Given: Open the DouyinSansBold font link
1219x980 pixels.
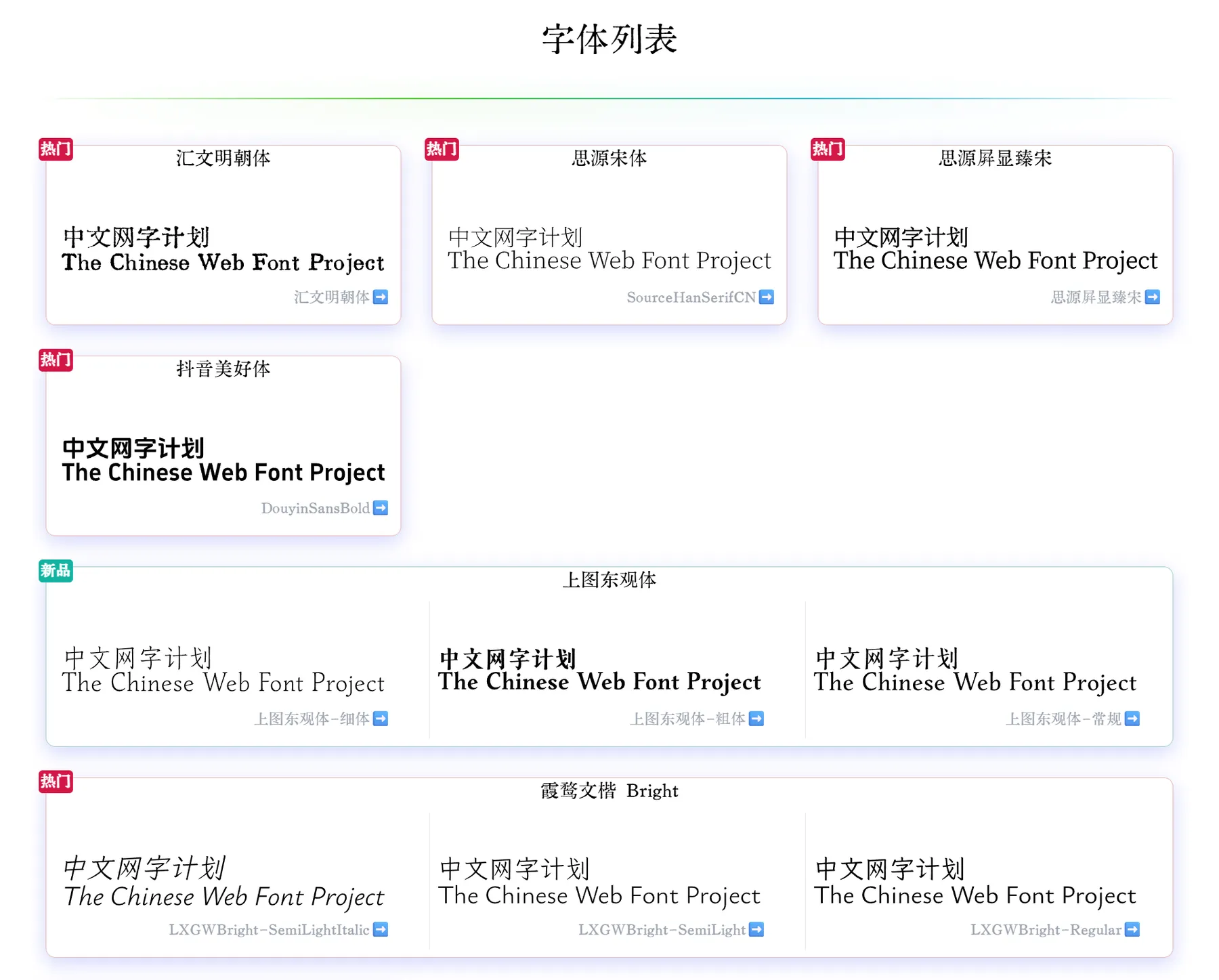Looking at the screenshot, I should (316, 508).
